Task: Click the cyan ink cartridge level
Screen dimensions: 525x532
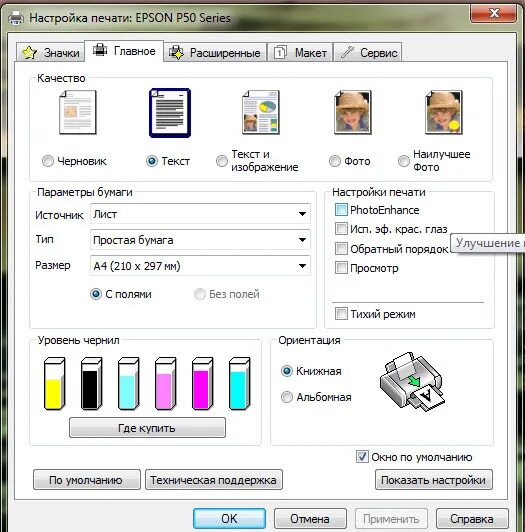Action: click(239, 383)
